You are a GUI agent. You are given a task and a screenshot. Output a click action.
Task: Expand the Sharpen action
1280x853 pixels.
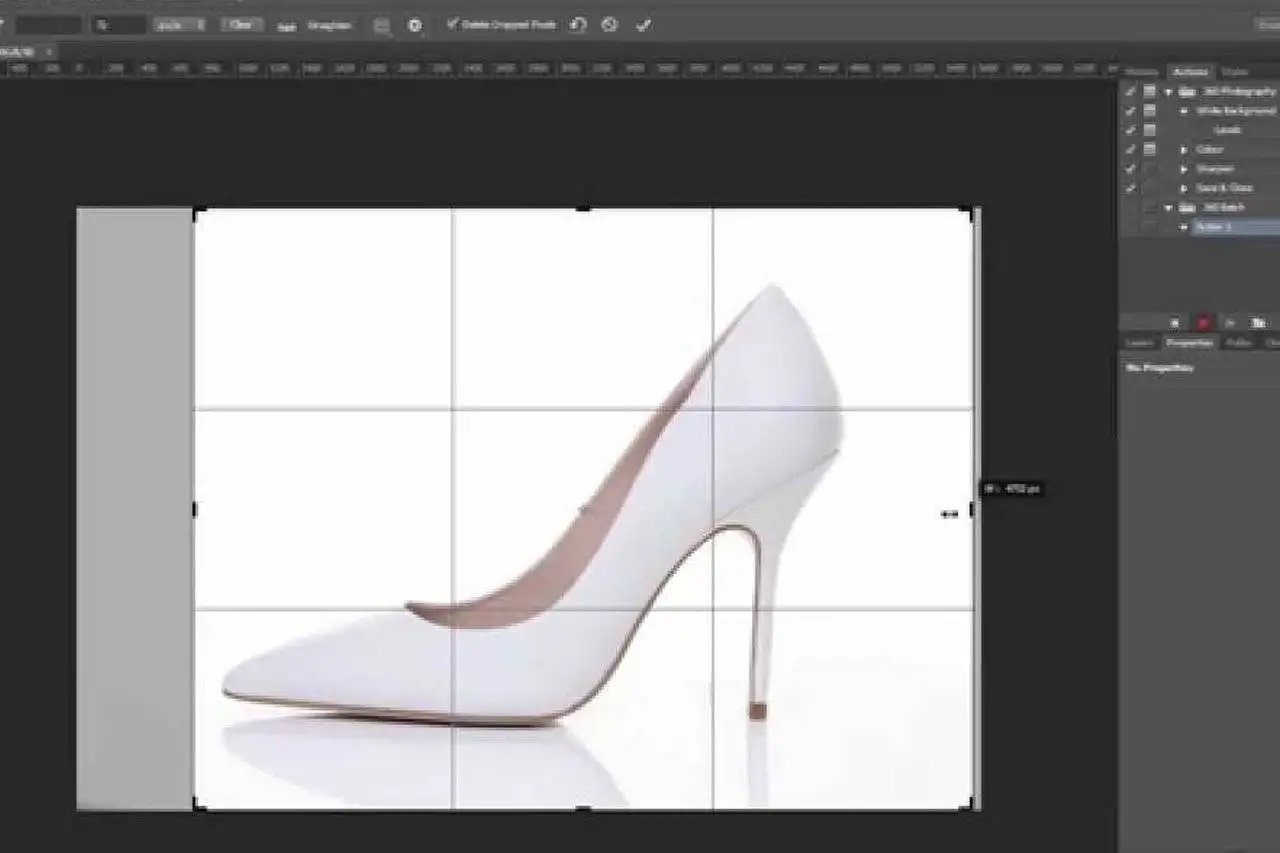coord(1185,169)
